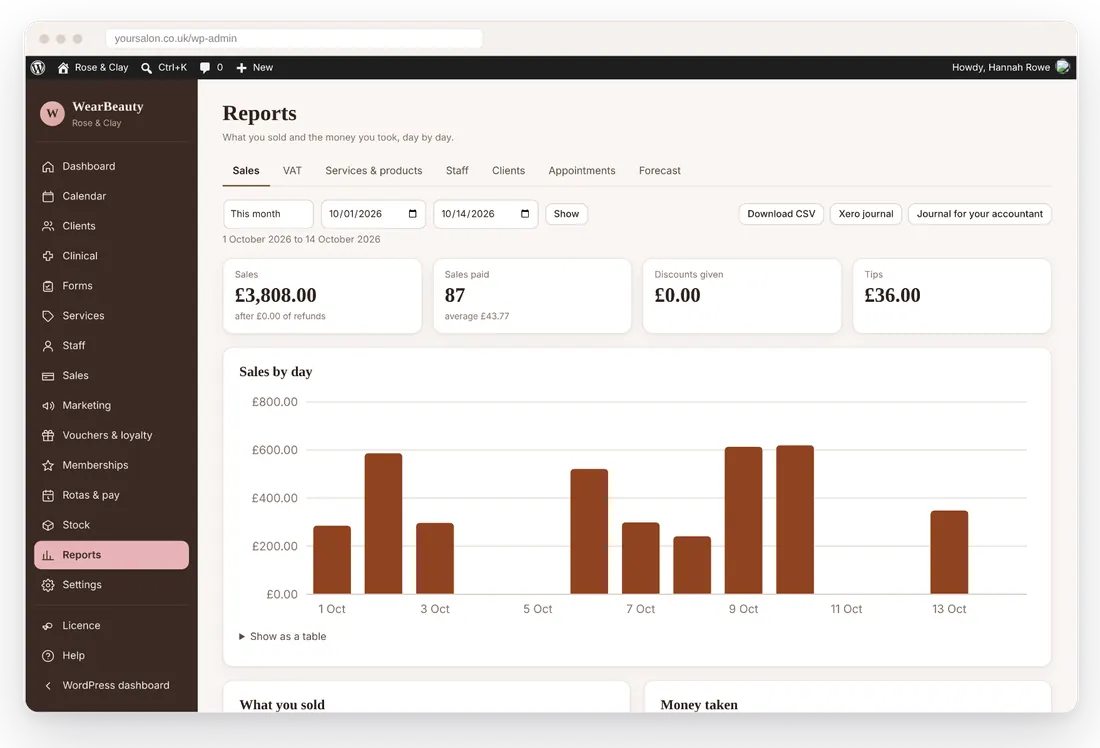Click the Tips £36.00 value
The height and width of the screenshot is (748, 1100).
pyautogui.click(x=892, y=295)
